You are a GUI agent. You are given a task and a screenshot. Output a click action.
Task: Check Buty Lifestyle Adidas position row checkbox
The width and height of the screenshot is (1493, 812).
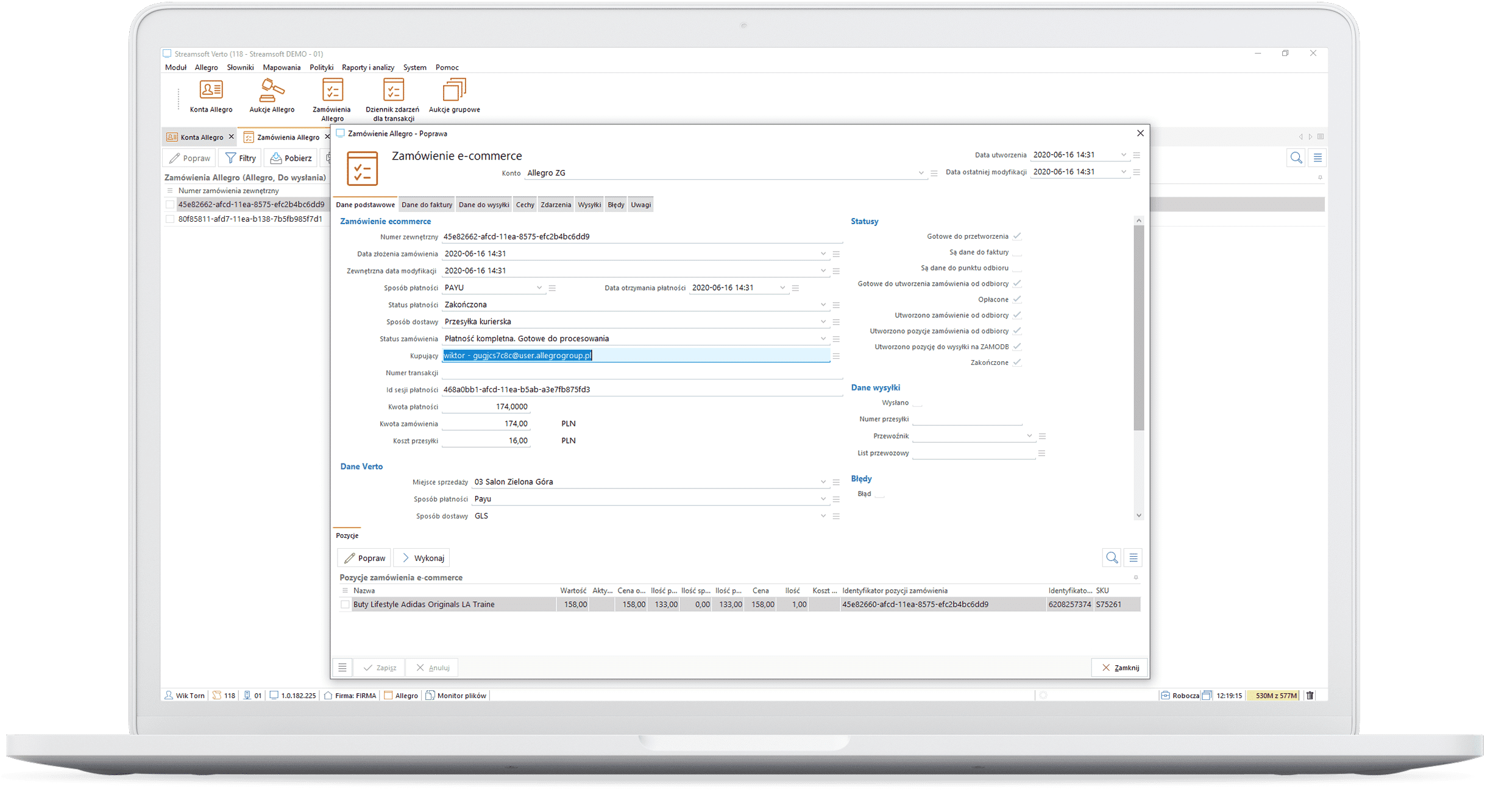tap(345, 604)
